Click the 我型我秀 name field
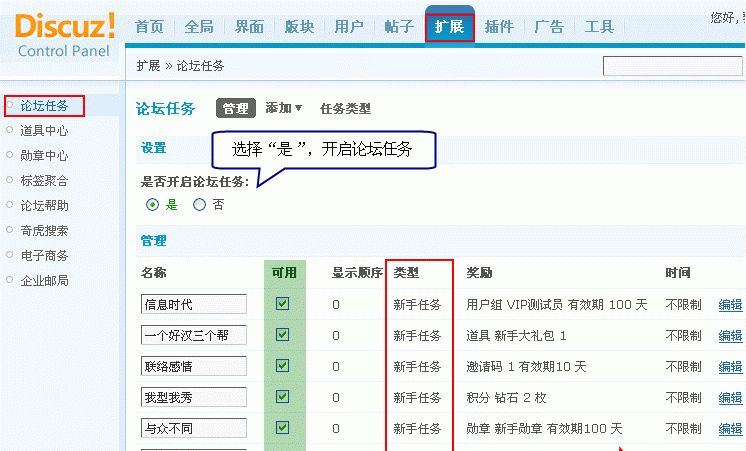The image size is (746, 451). (x=194, y=397)
